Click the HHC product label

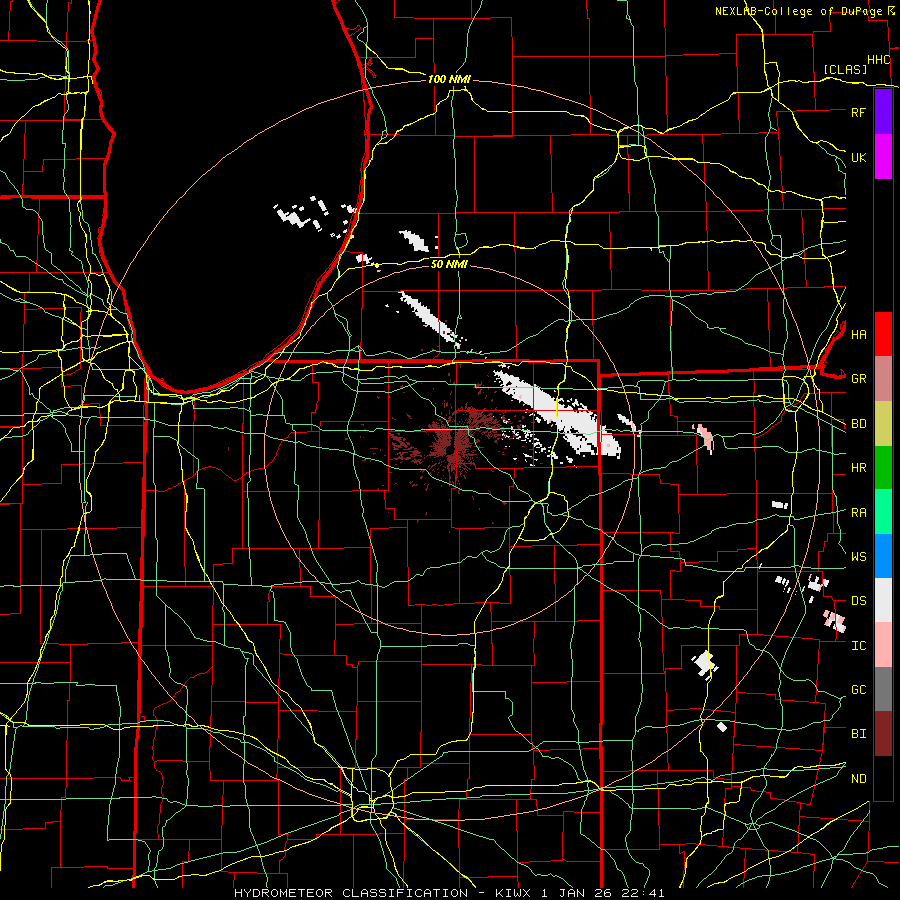[x=879, y=60]
